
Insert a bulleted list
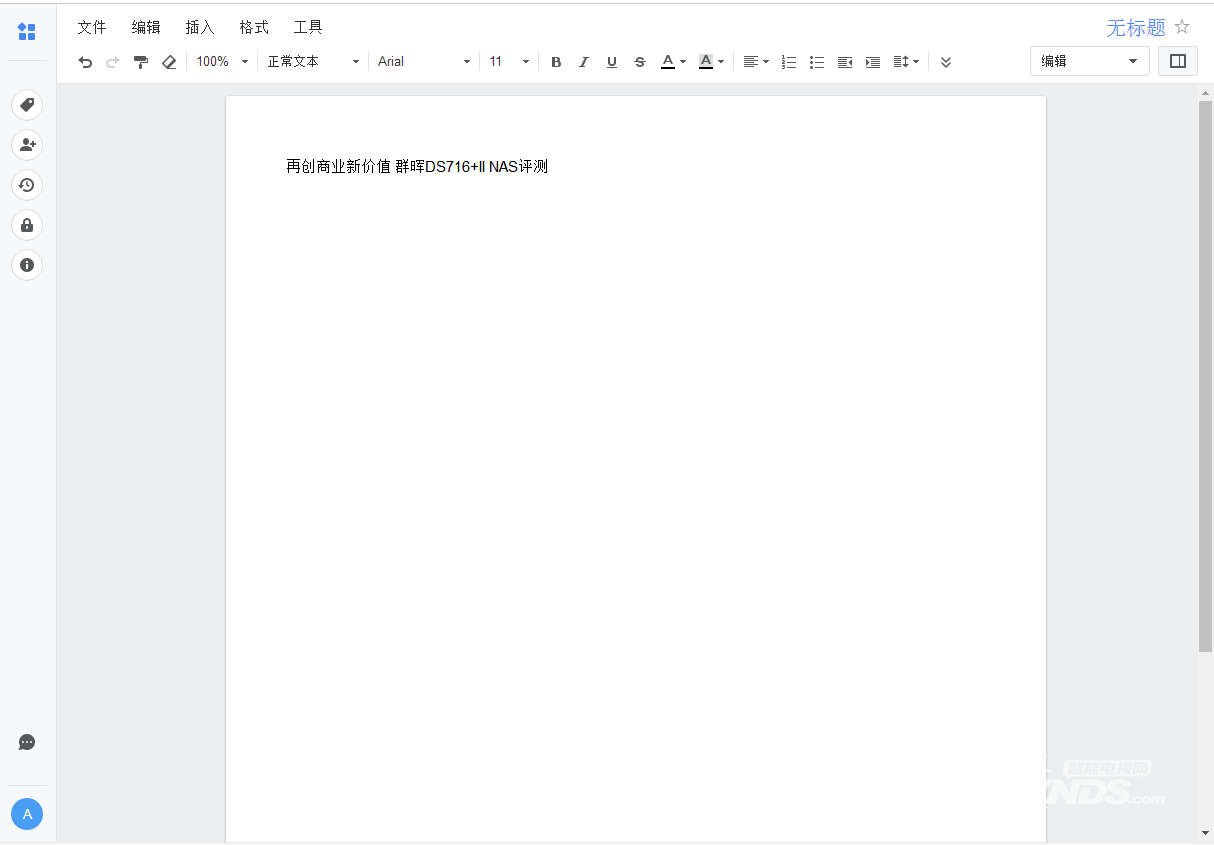(x=817, y=62)
